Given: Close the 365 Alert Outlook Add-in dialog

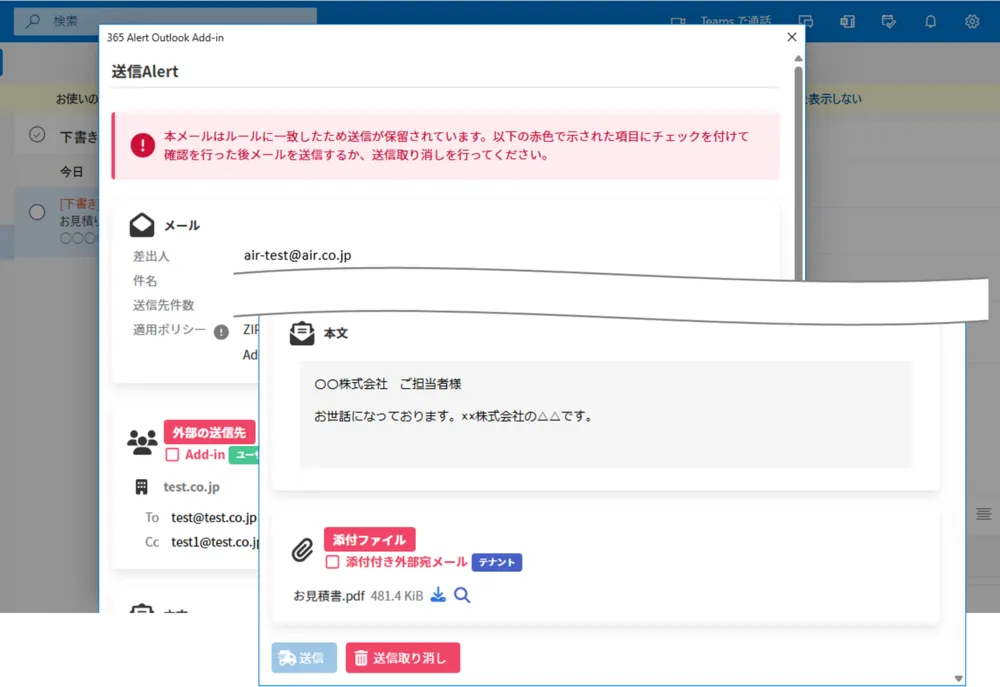Looking at the screenshot, I should (x=791, y=37).
